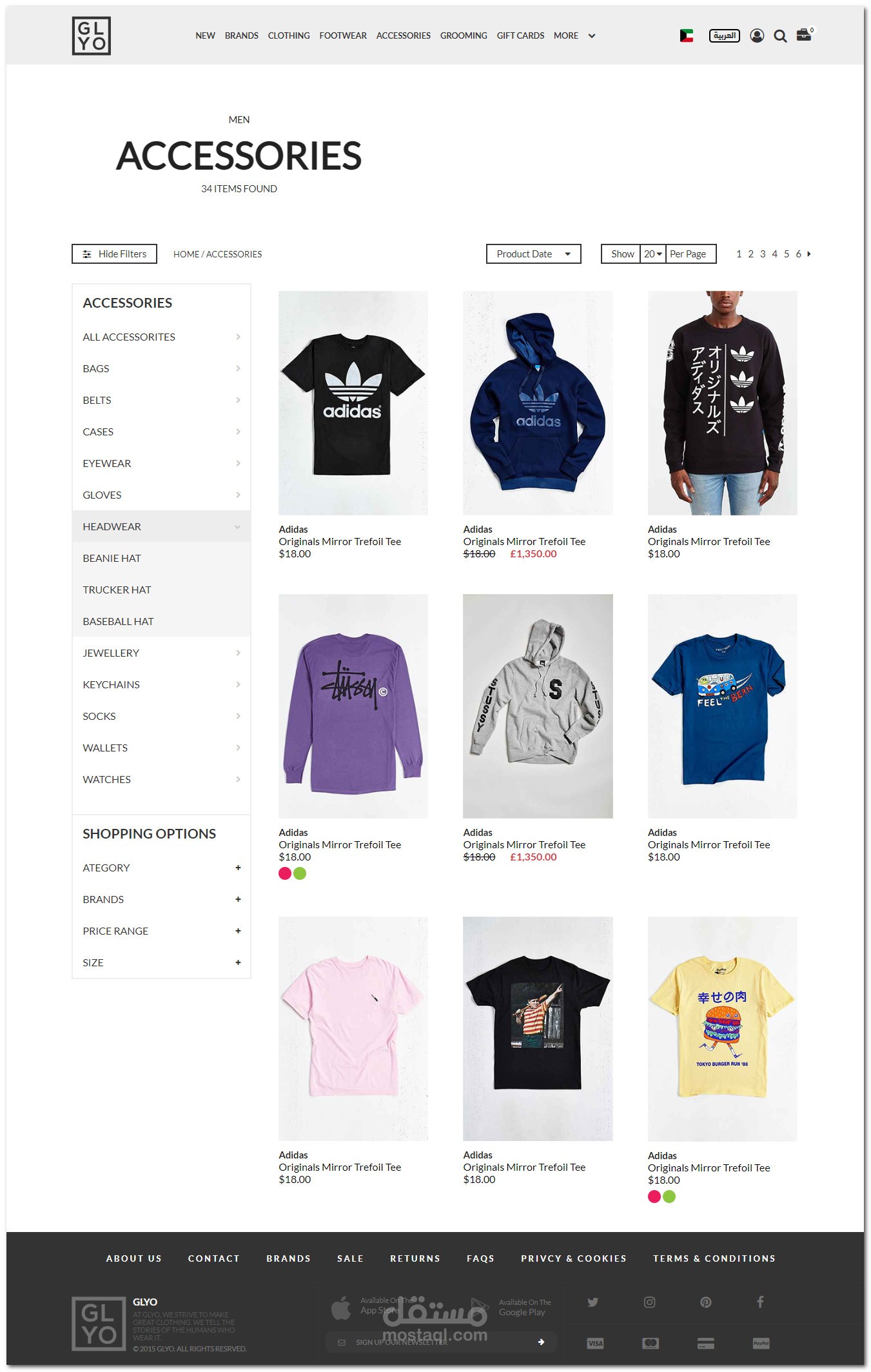This screenshot has width=871, height=1372.
Task: Go to results page 3
Action: point(763,254)
